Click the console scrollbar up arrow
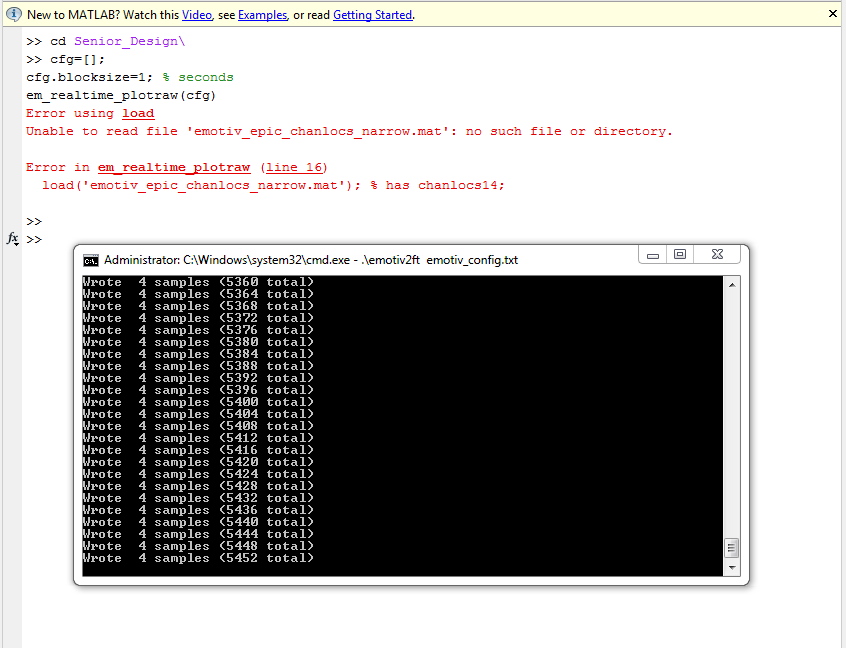 (732, 284)
